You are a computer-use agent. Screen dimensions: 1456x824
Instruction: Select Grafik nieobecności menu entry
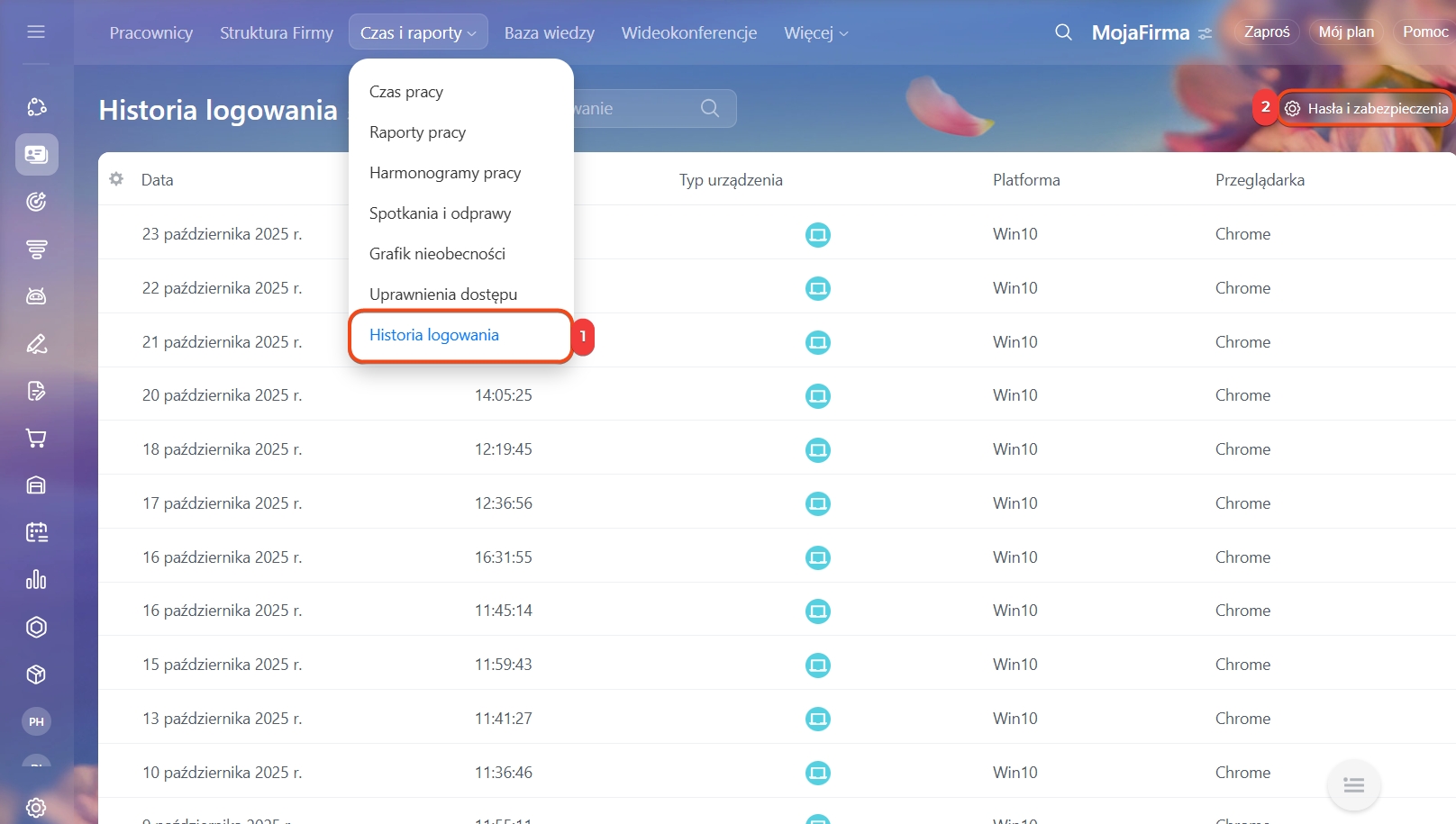pyautogui.click(x=437, y=254)
